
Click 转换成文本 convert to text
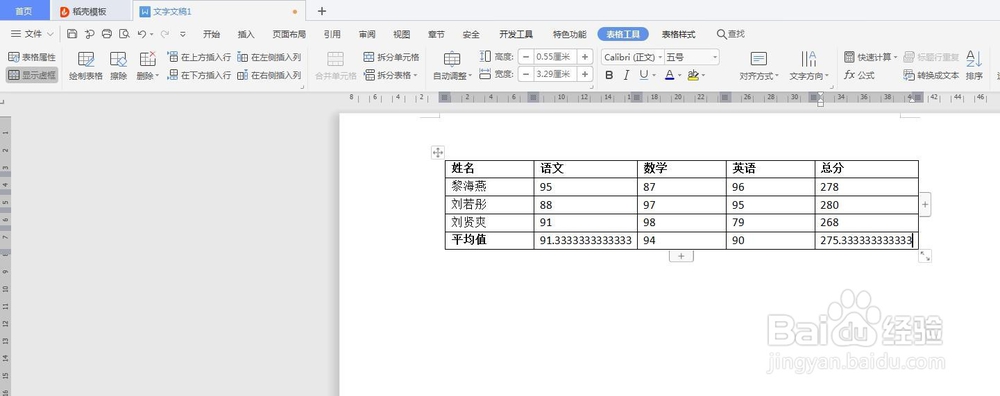932,75
